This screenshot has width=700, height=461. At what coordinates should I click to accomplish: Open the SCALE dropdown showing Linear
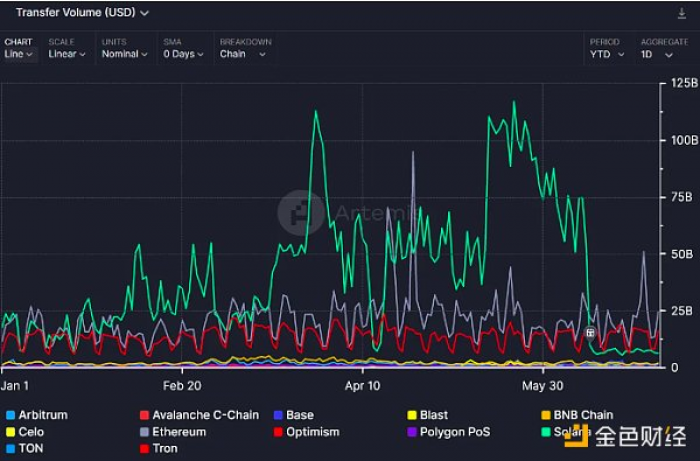pos(67,48)
